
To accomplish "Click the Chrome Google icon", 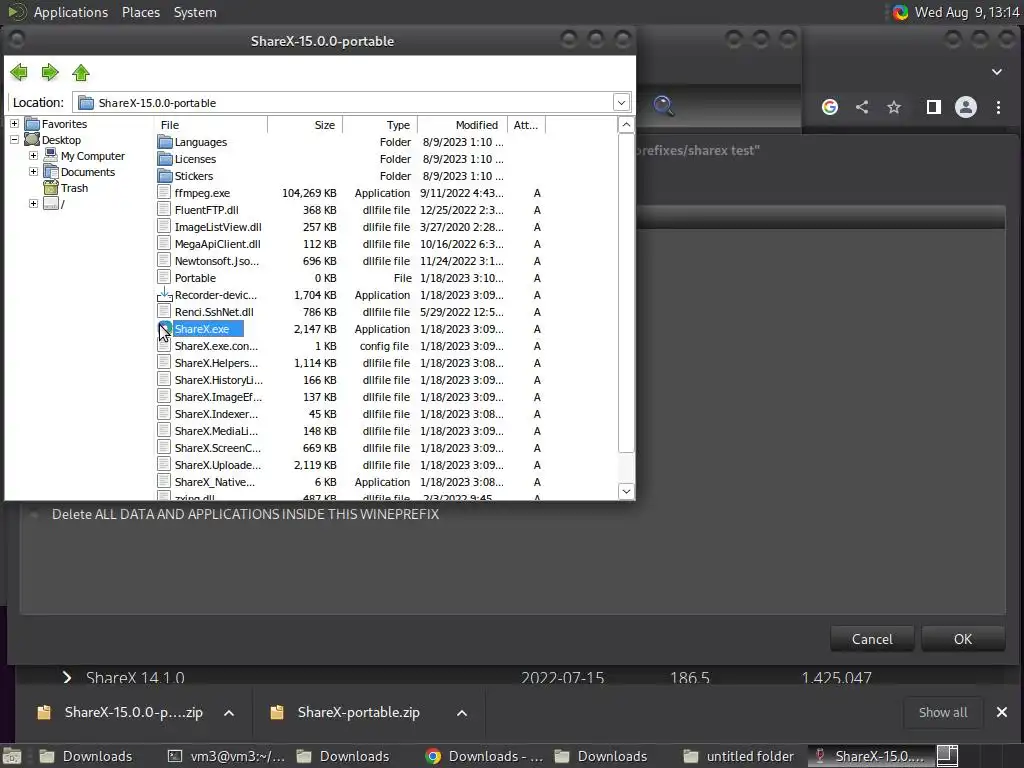I will 830,107.
